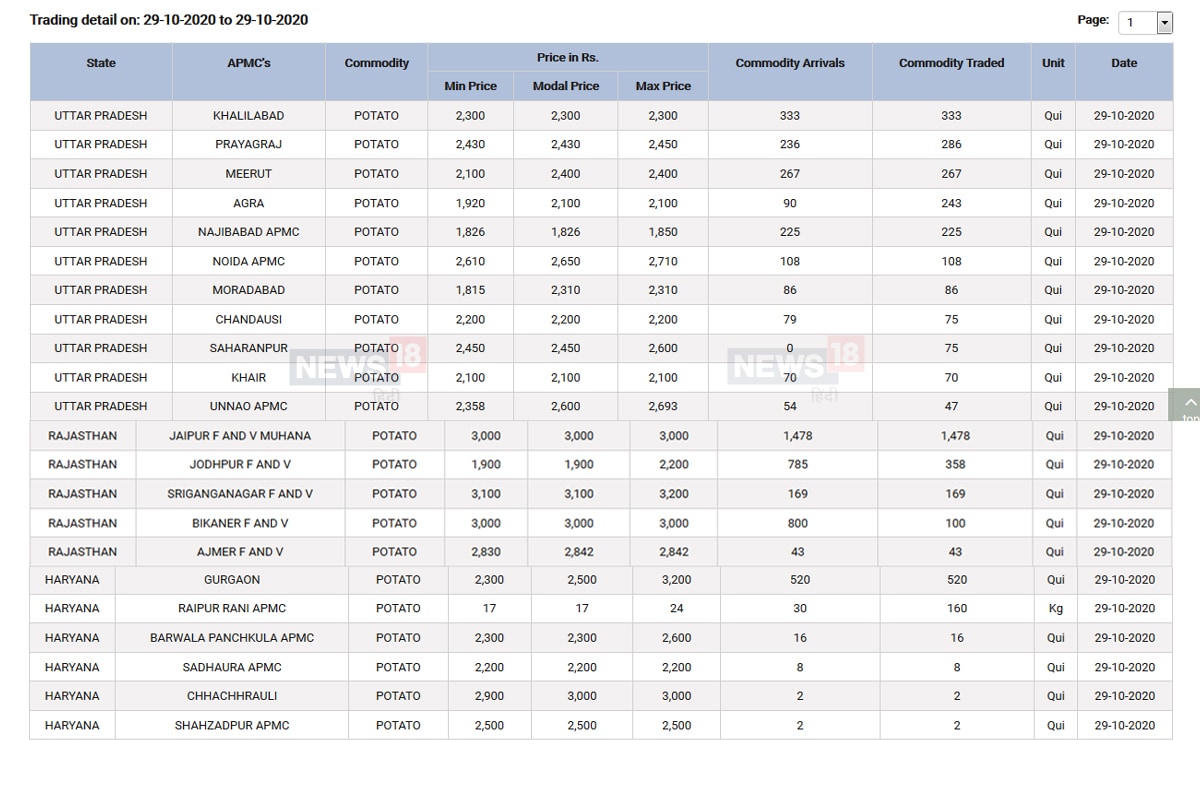Image resolution: width=1200 pixels, height=800 pixels.
Task: Click the Modal Price column header
Action: click(x=566, y=86)
